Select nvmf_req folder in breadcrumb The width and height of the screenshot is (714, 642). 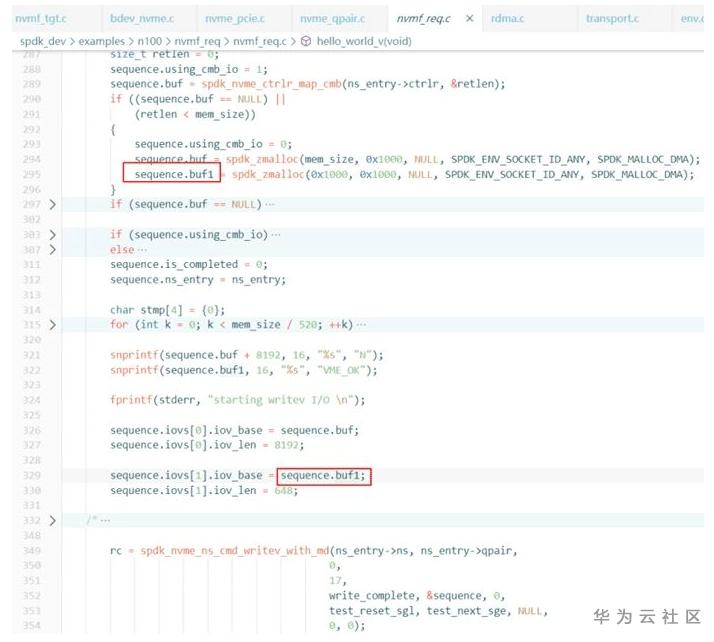pyautogui.click(x=198, y=41)
